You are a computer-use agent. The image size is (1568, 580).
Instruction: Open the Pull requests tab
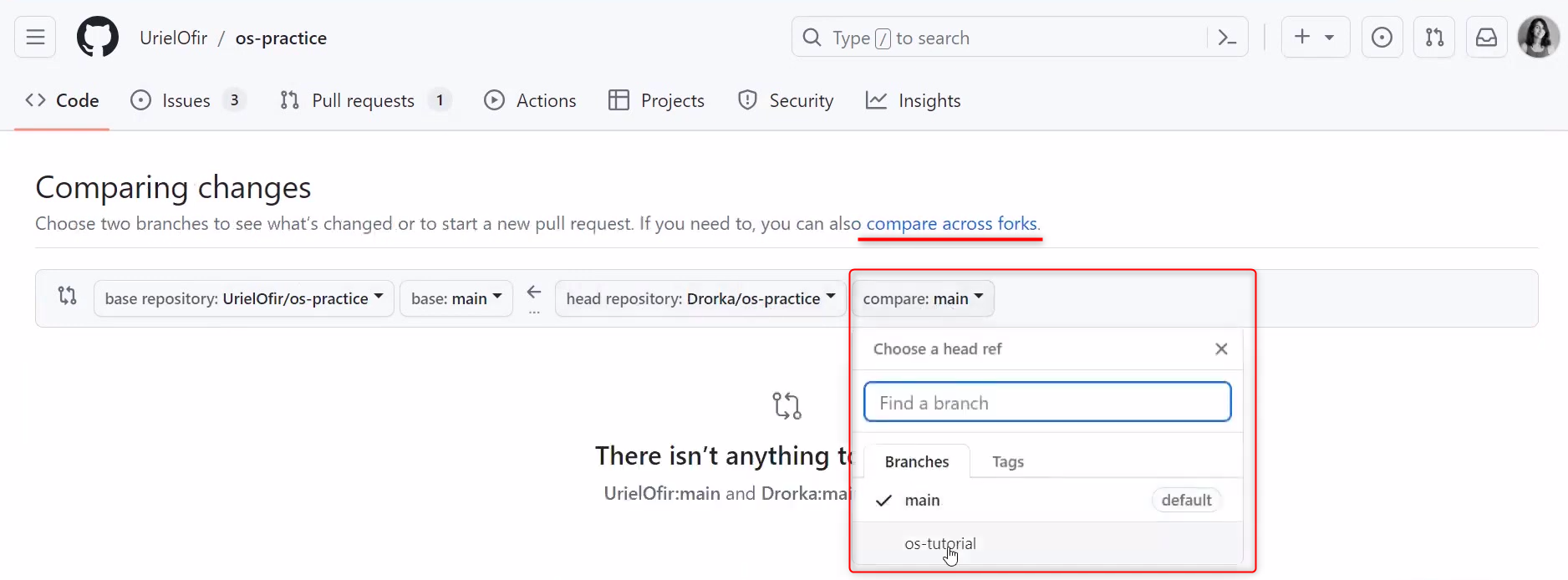pyautogui.click(x=365, y=100)
